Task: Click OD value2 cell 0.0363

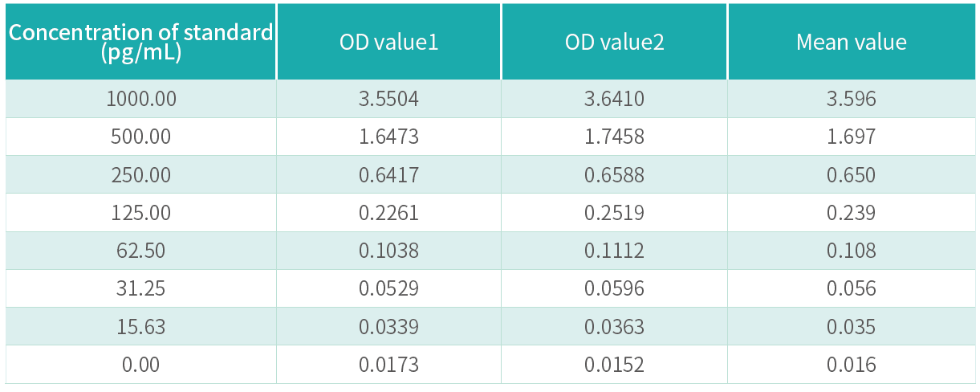Action: pyautogui.click(x=614, y=326)
